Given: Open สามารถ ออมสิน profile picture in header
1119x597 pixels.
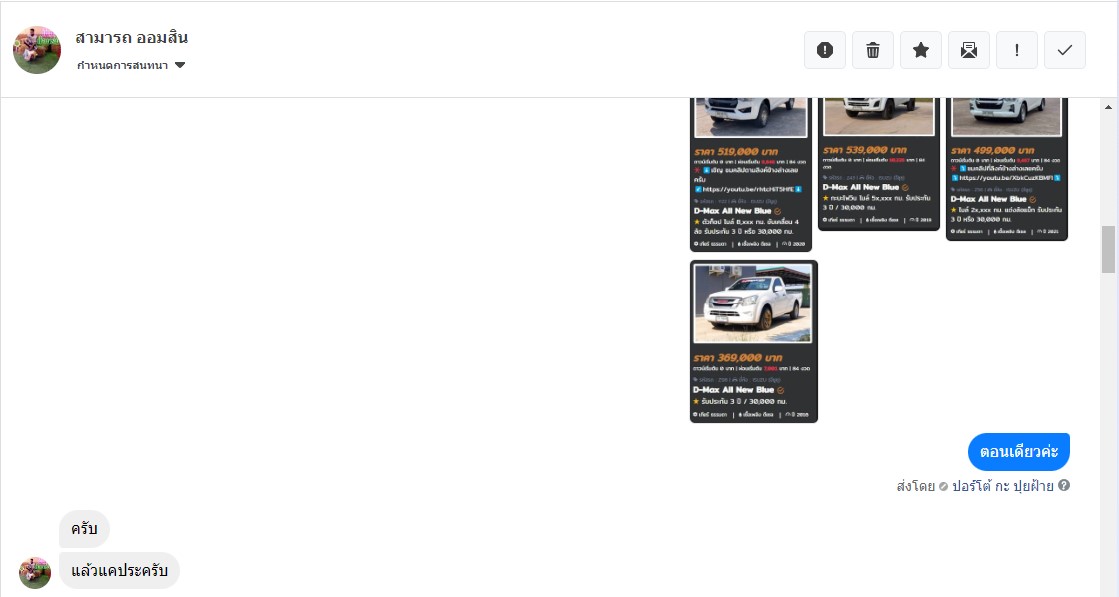Looking at the screenshot, I should (x=37, y=50).
